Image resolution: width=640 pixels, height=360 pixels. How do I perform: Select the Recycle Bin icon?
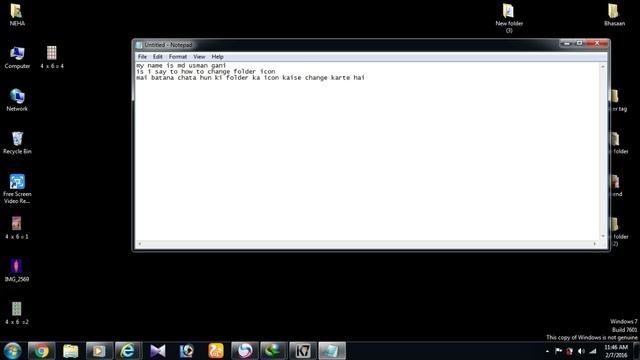(x=17, y=143)
